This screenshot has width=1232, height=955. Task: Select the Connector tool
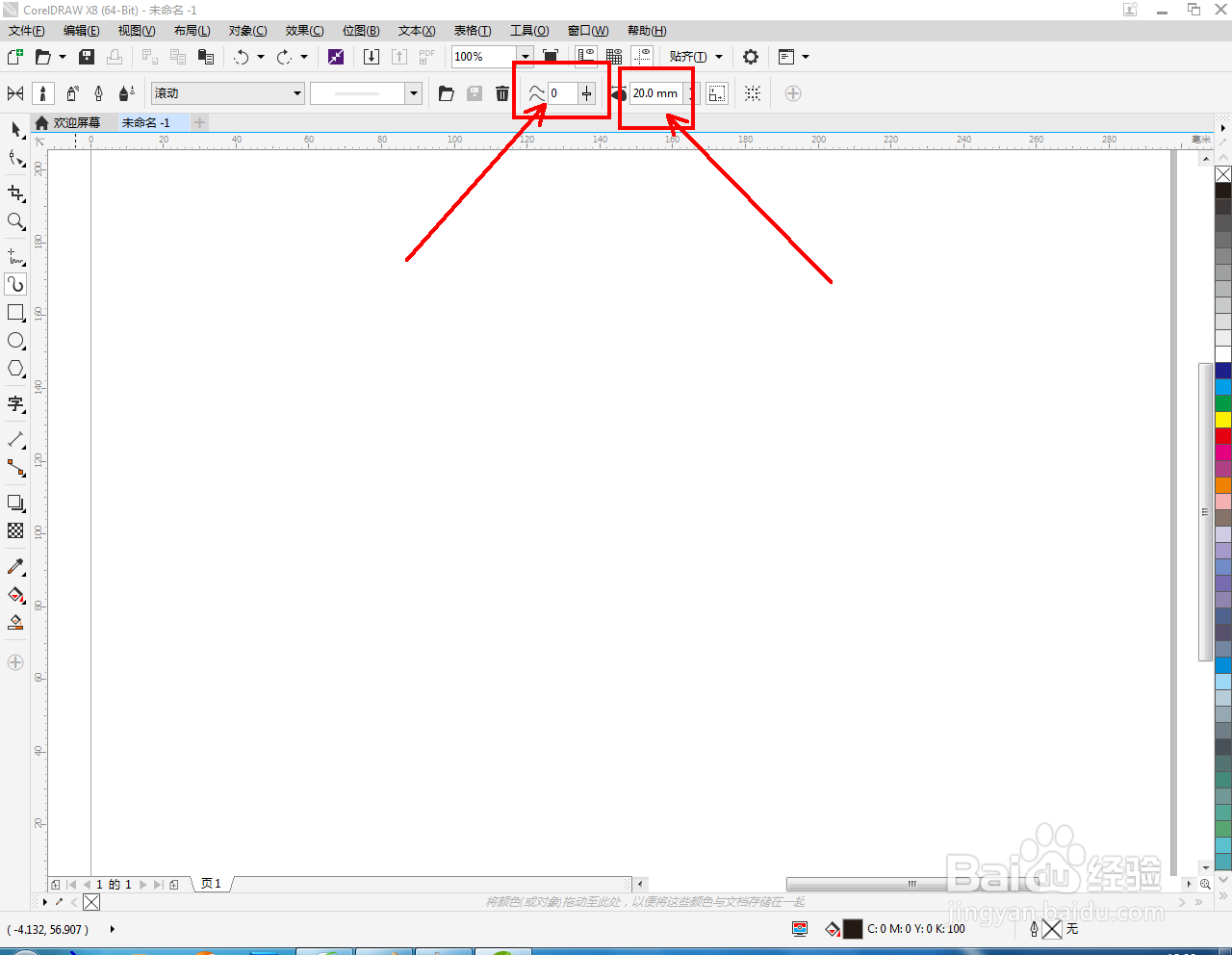(x=15, y=468)
